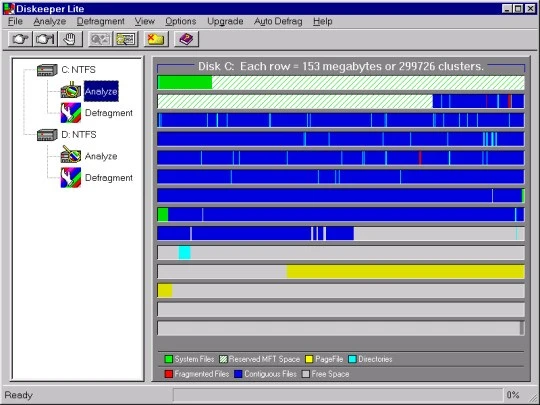Screen dimensions: 540x405
Task: Click the first pointing-hand toolbar icon
Action: coord(20,39)
